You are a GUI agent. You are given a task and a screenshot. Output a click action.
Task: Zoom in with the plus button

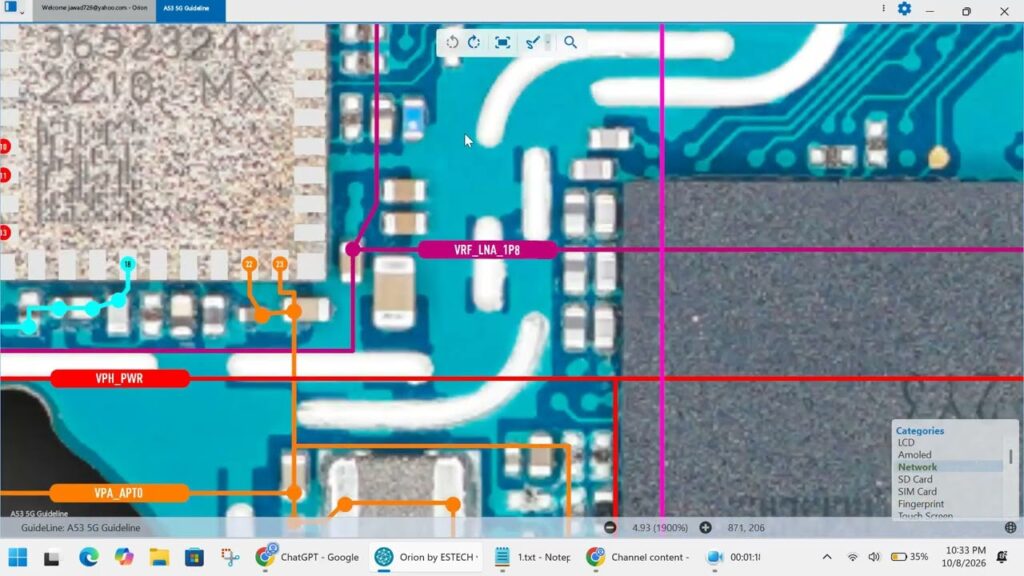[x=705, y=528]
